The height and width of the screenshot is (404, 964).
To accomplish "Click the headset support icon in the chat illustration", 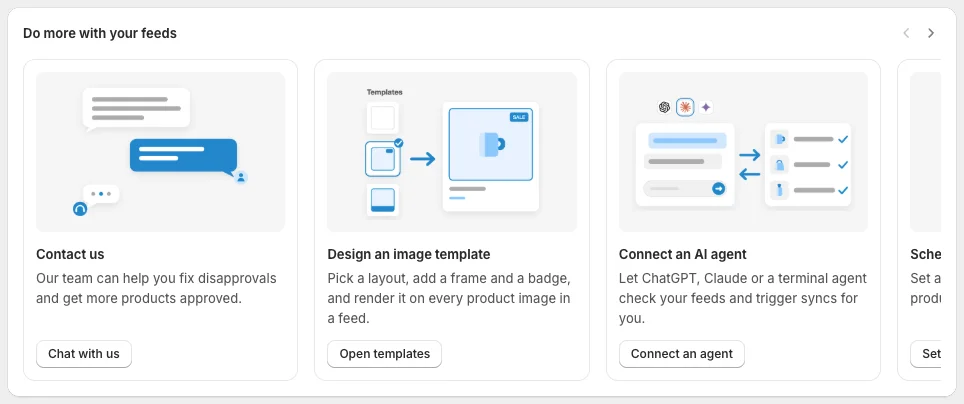I will (x=80, y=209).
